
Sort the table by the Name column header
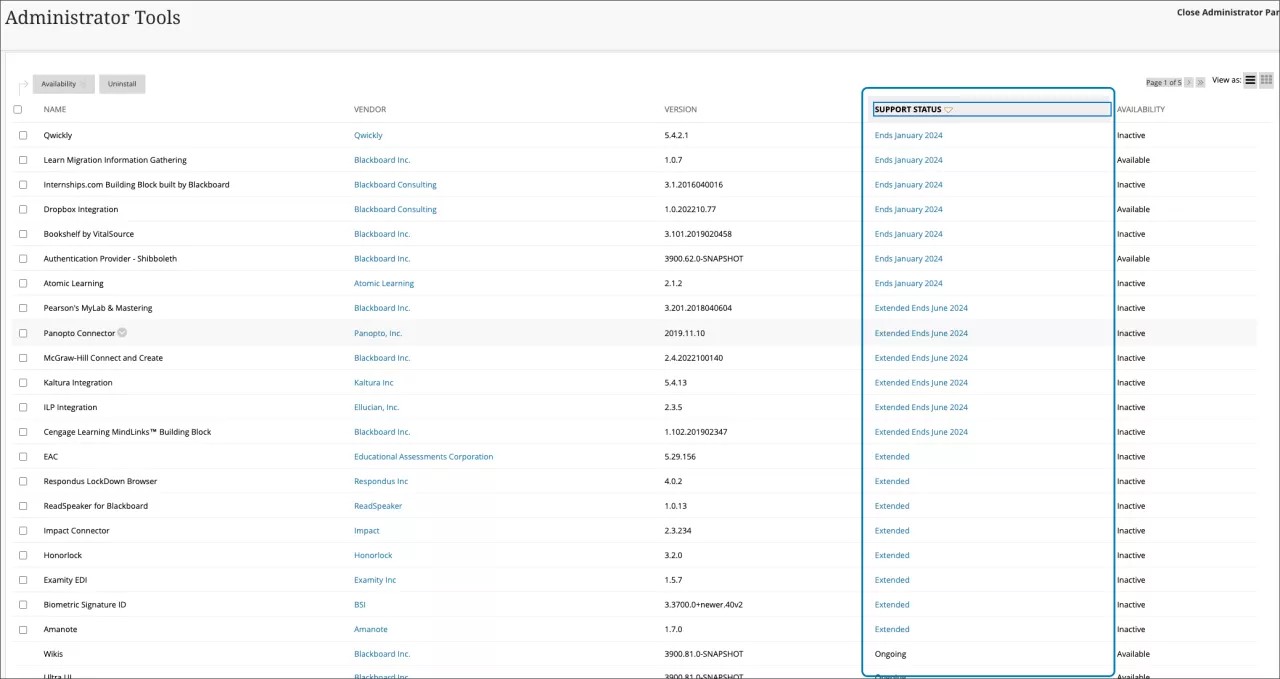click(54, 109)
